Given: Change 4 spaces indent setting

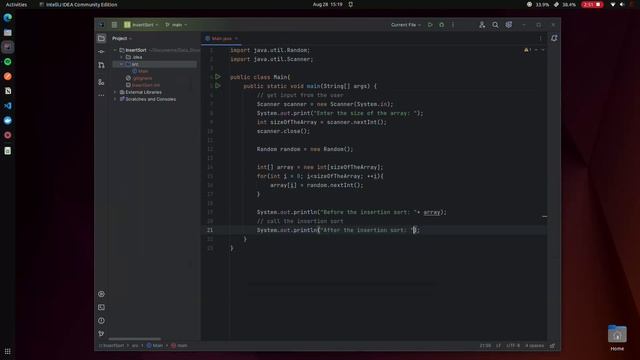Looking at the screenshot, I should [534, 345].
